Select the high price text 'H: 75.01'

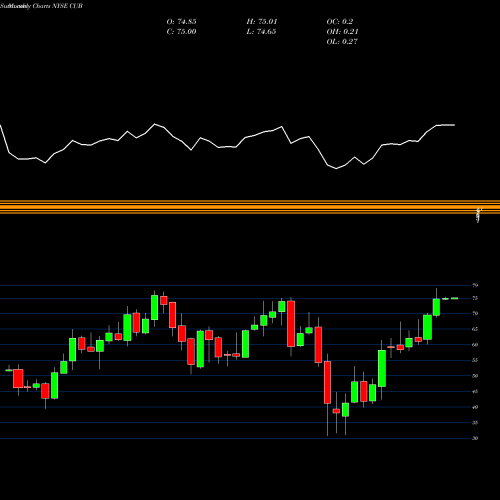(262, 22)
